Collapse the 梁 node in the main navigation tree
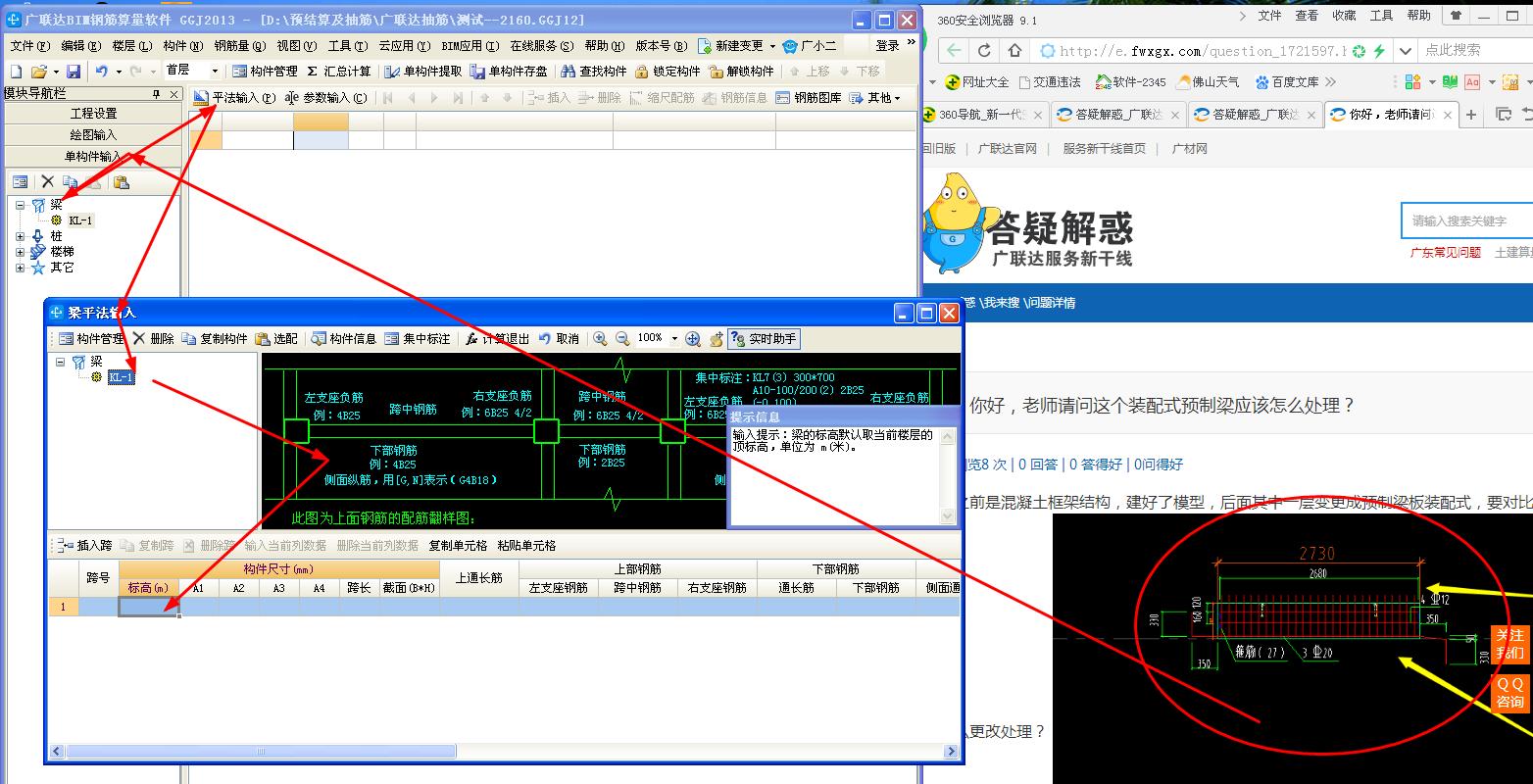This screenshot has width=1533, height=784. click(21, 205)
